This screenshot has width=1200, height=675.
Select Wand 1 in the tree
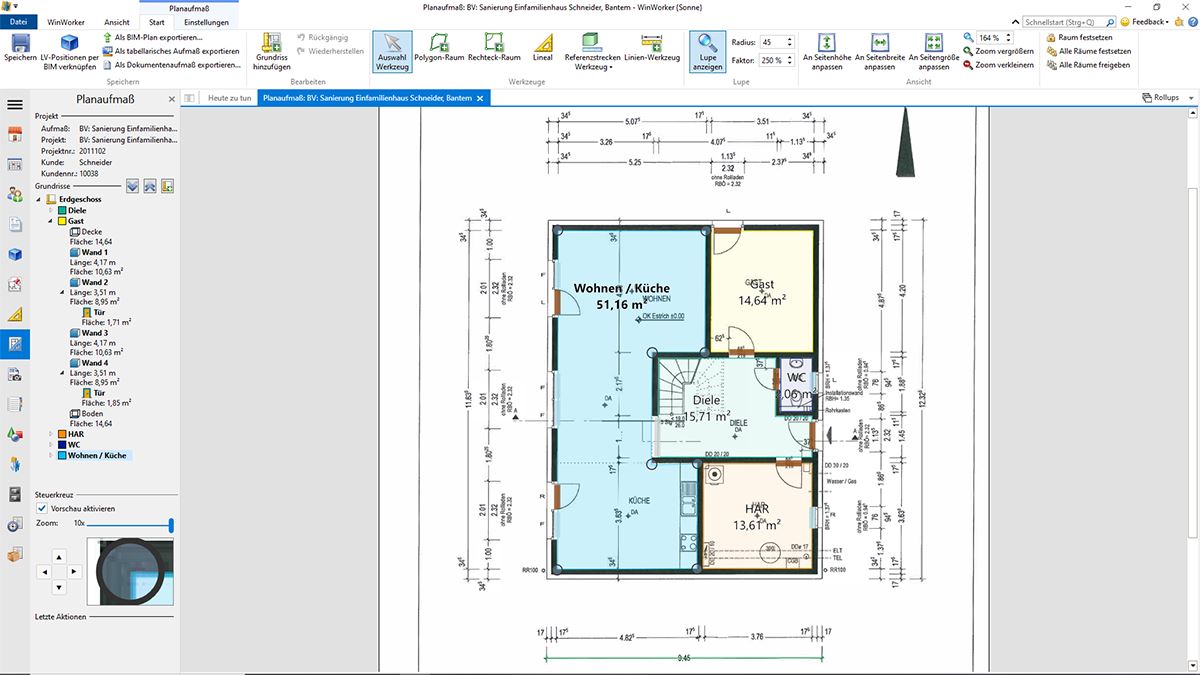click(88, 252)
